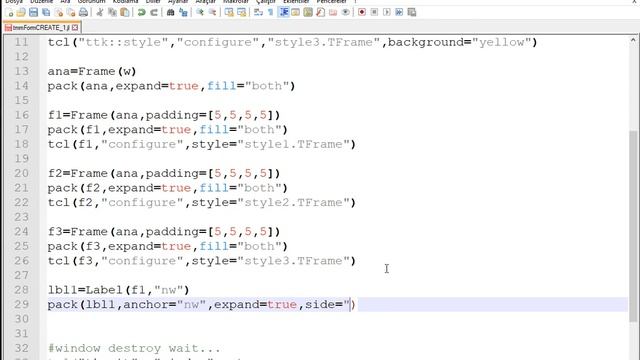
Task: Open the Dosya menu
Action: pos(14,2)
